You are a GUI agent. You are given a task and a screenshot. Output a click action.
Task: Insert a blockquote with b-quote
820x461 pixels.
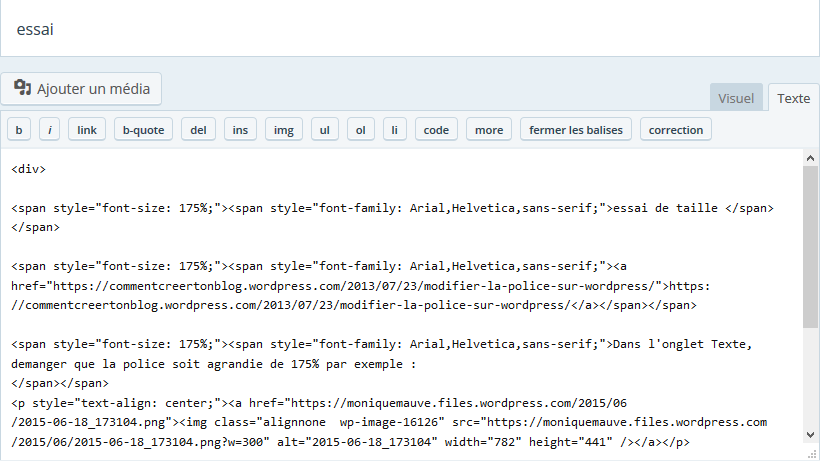pyautogui.click(x=143, y=130)
